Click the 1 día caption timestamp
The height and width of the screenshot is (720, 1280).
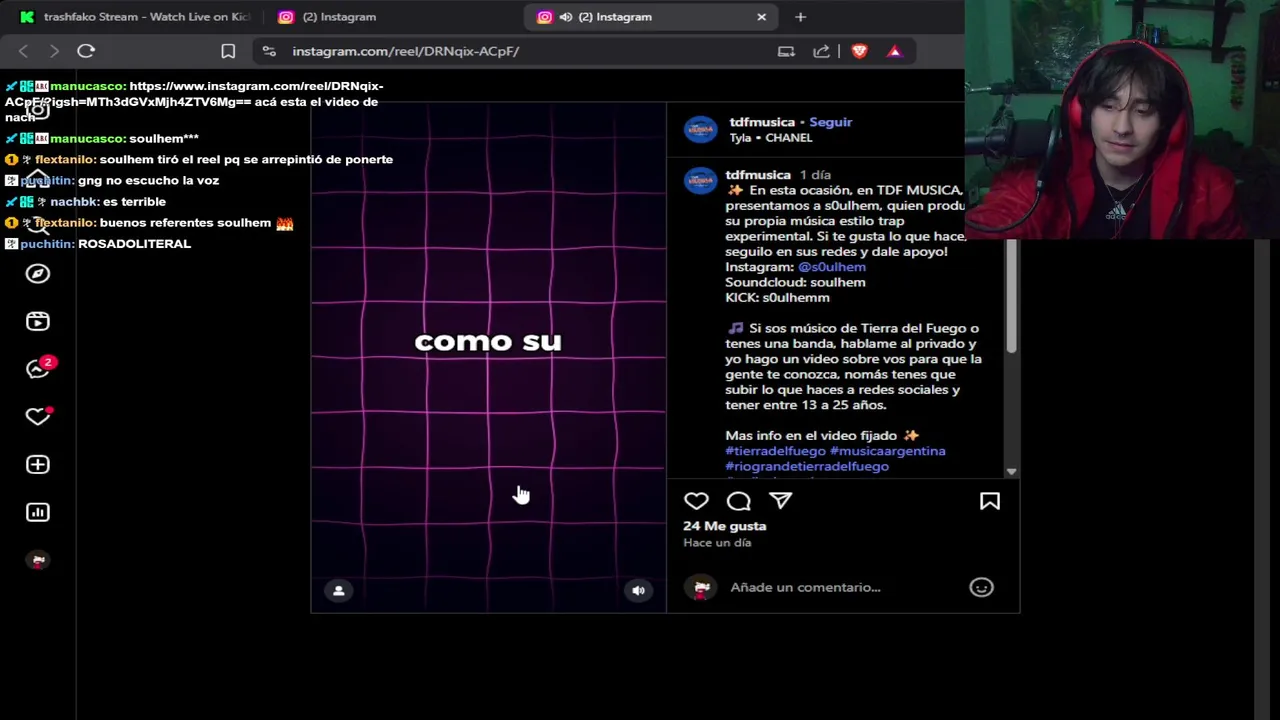(x=815, y=175)
